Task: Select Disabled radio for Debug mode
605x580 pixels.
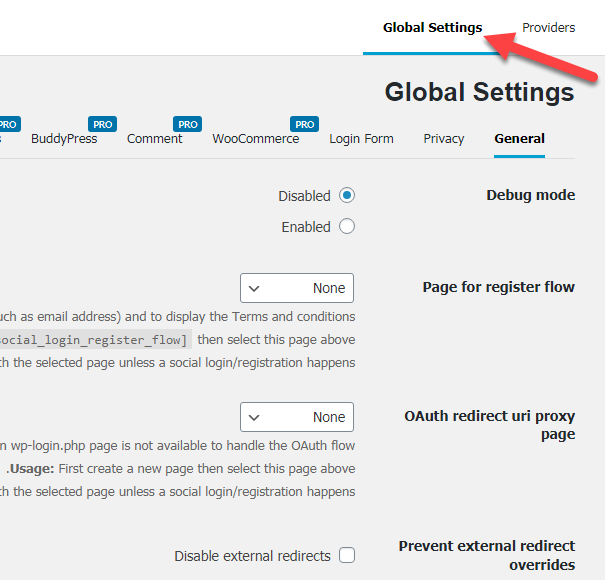Action: 346,195
